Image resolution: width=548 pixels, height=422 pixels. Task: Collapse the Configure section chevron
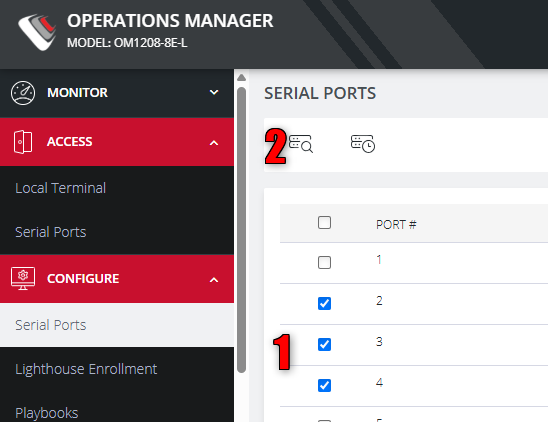pyautogui.click(x=214, y=280)
